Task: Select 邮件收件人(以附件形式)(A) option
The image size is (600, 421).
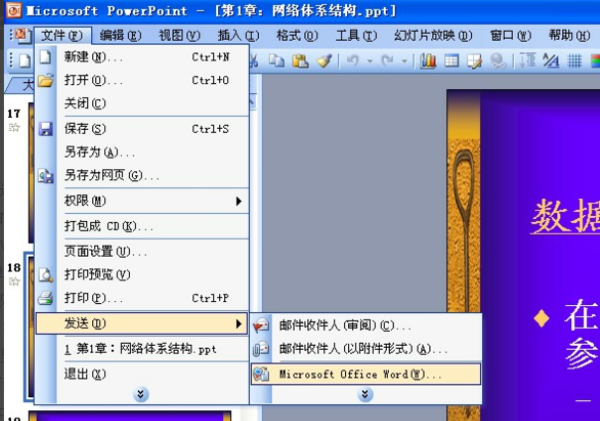Action: pos(366,349)
